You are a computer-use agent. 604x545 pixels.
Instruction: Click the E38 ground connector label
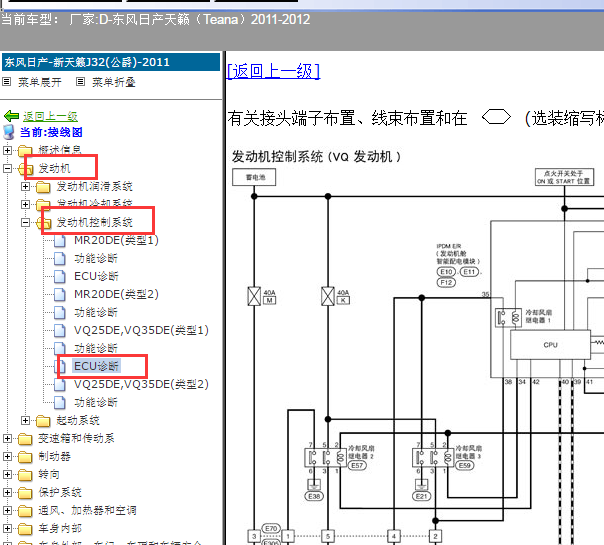(x=314, y=496)
